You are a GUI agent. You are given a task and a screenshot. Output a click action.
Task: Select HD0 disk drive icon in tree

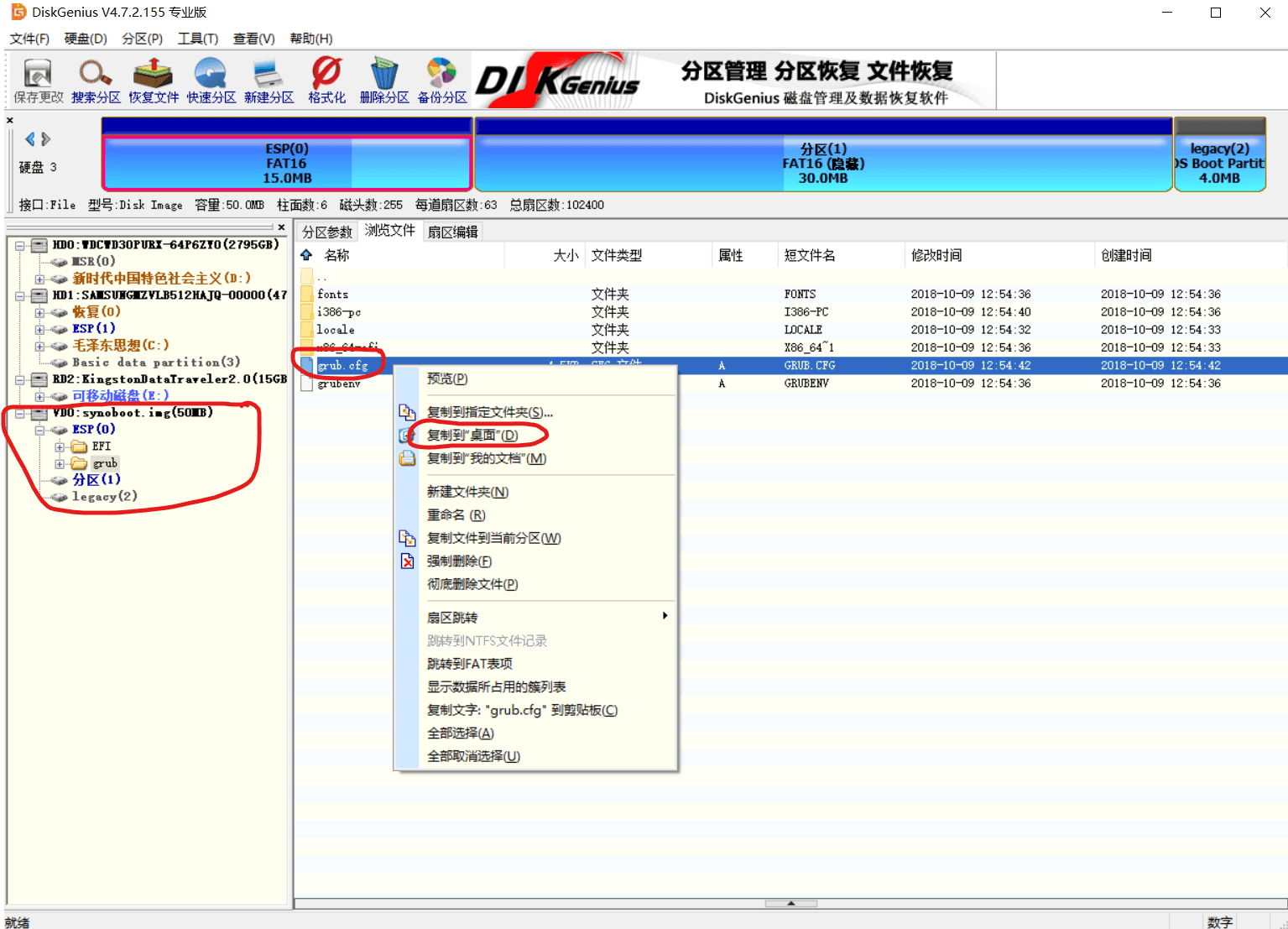click(39, 245)
